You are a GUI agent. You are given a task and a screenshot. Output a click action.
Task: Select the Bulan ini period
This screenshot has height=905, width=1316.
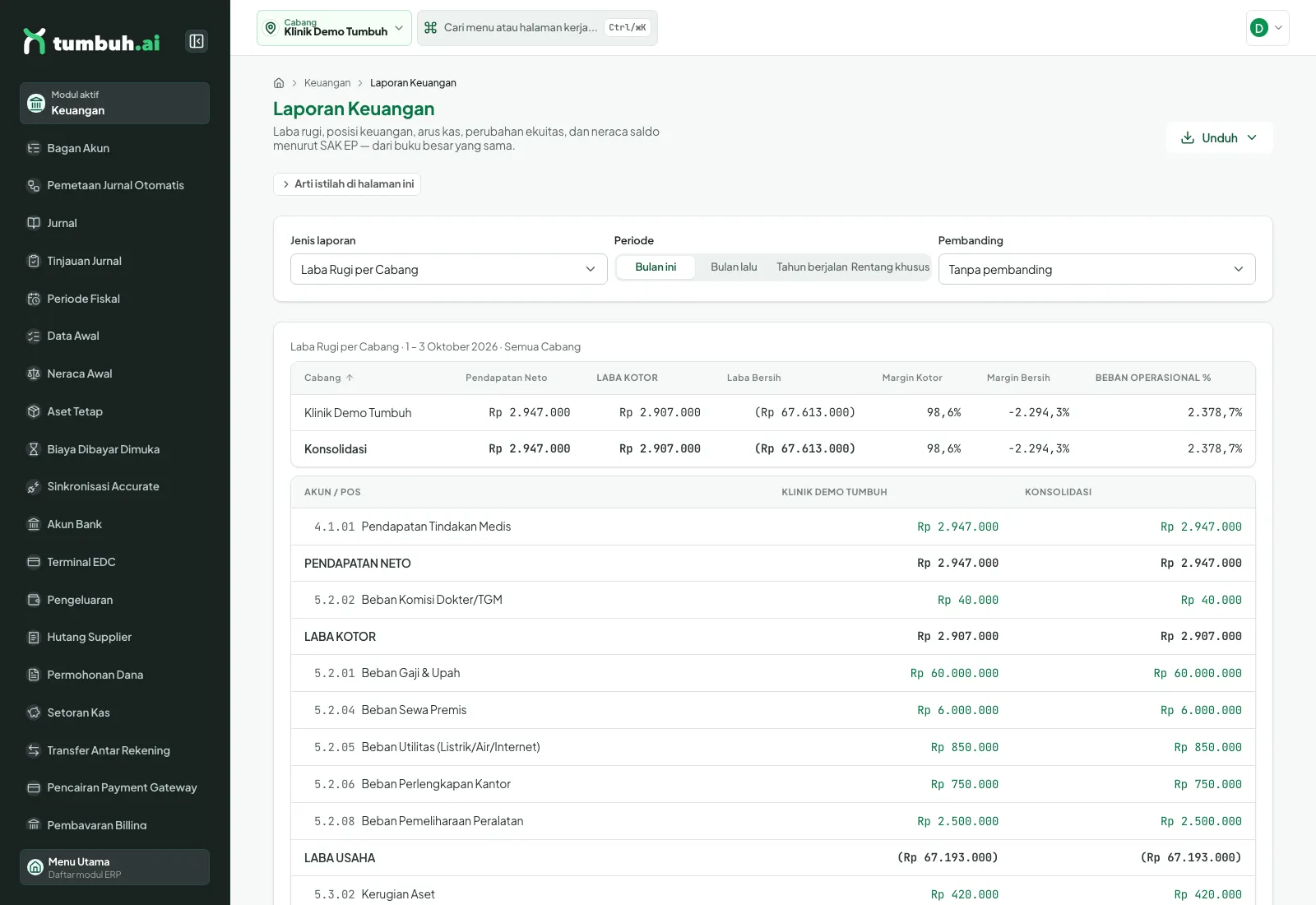coord(656,267)
